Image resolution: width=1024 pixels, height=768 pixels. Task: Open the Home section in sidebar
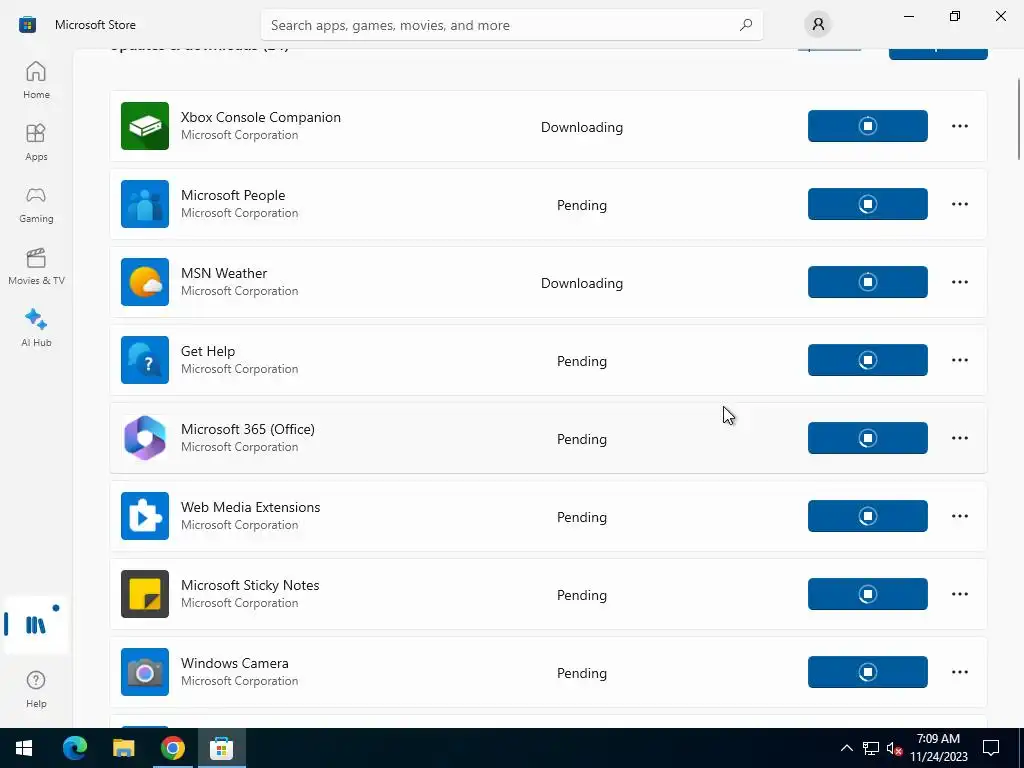[x=36, y=80]
